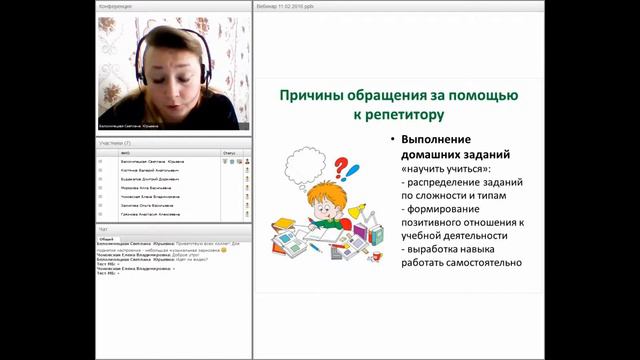Click smiley emoji in chat message

224,250
